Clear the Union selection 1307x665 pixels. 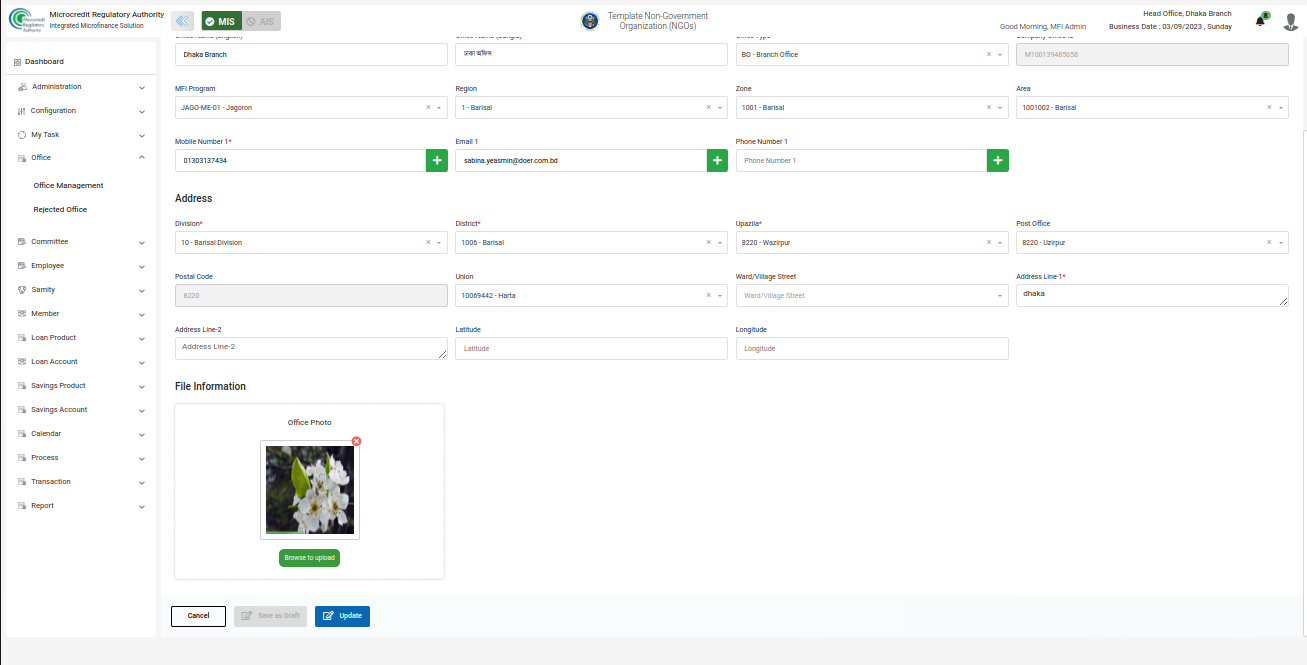pyautogui.click(x=709, y=295)
